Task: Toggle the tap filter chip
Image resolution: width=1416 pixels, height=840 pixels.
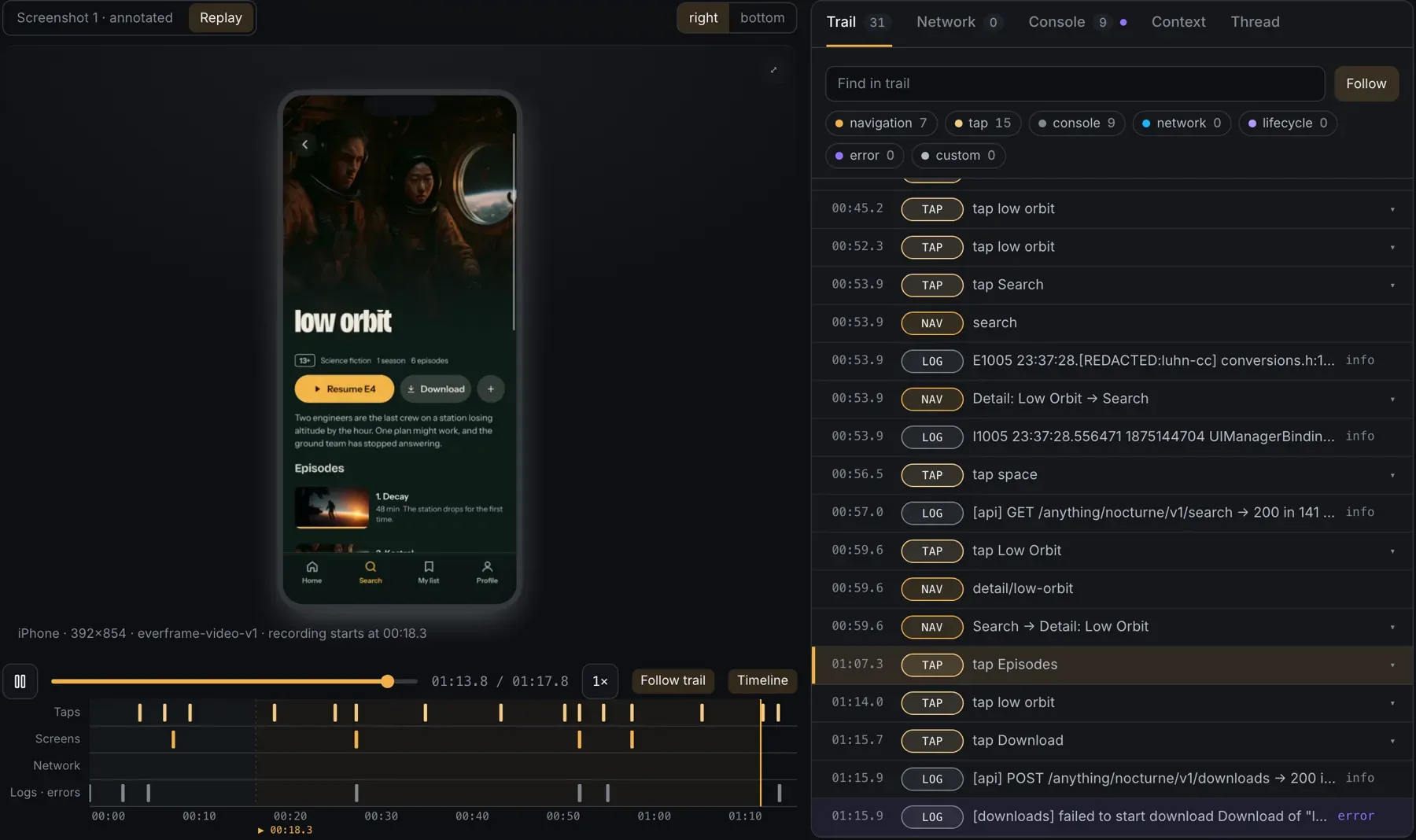Action: (983, 123)
